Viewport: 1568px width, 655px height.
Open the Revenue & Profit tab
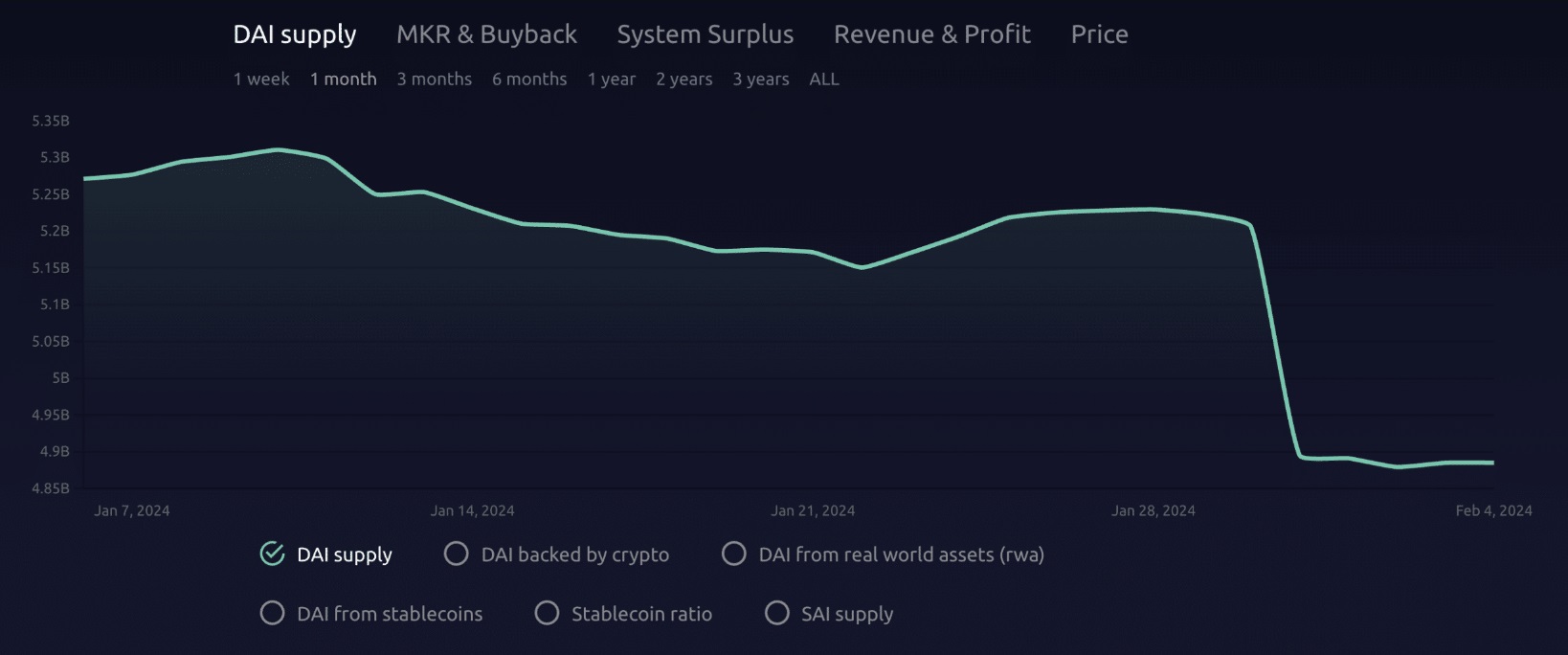[x=932, y=34]
